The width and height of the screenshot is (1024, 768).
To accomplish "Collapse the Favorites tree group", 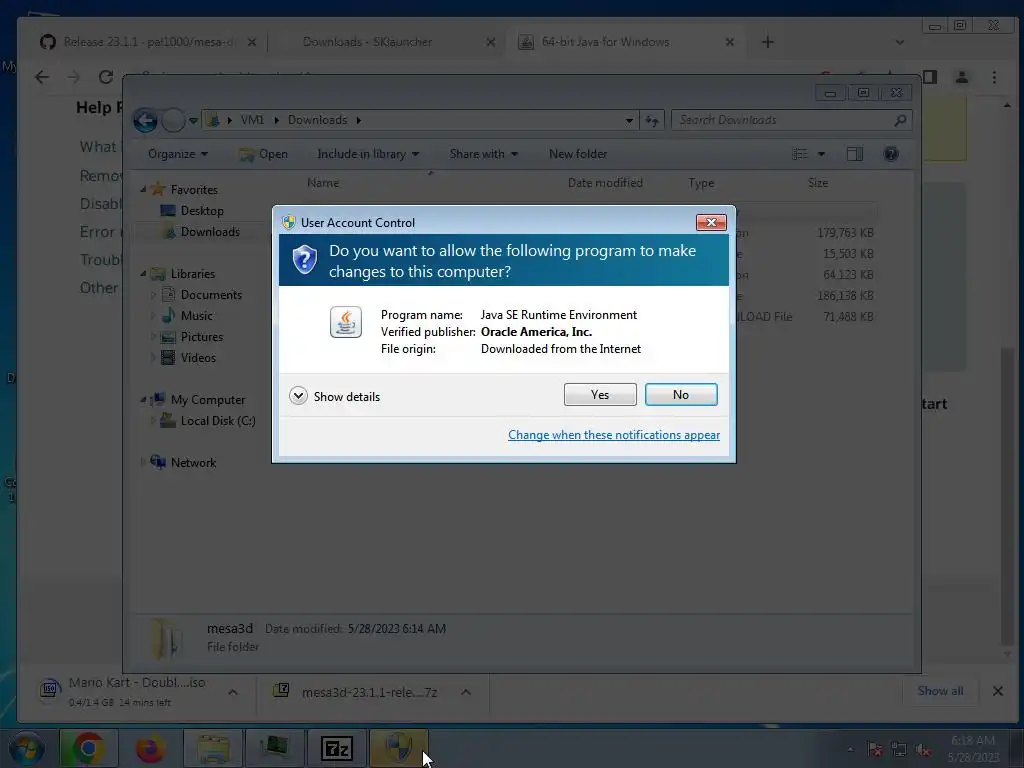I will (x=143, y=189).
